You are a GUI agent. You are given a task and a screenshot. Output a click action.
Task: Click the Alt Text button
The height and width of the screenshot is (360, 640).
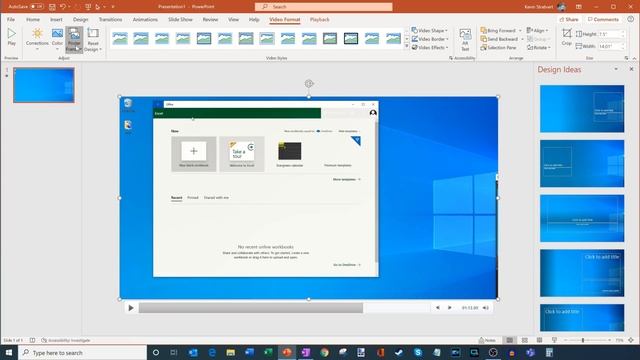point(465,40)
